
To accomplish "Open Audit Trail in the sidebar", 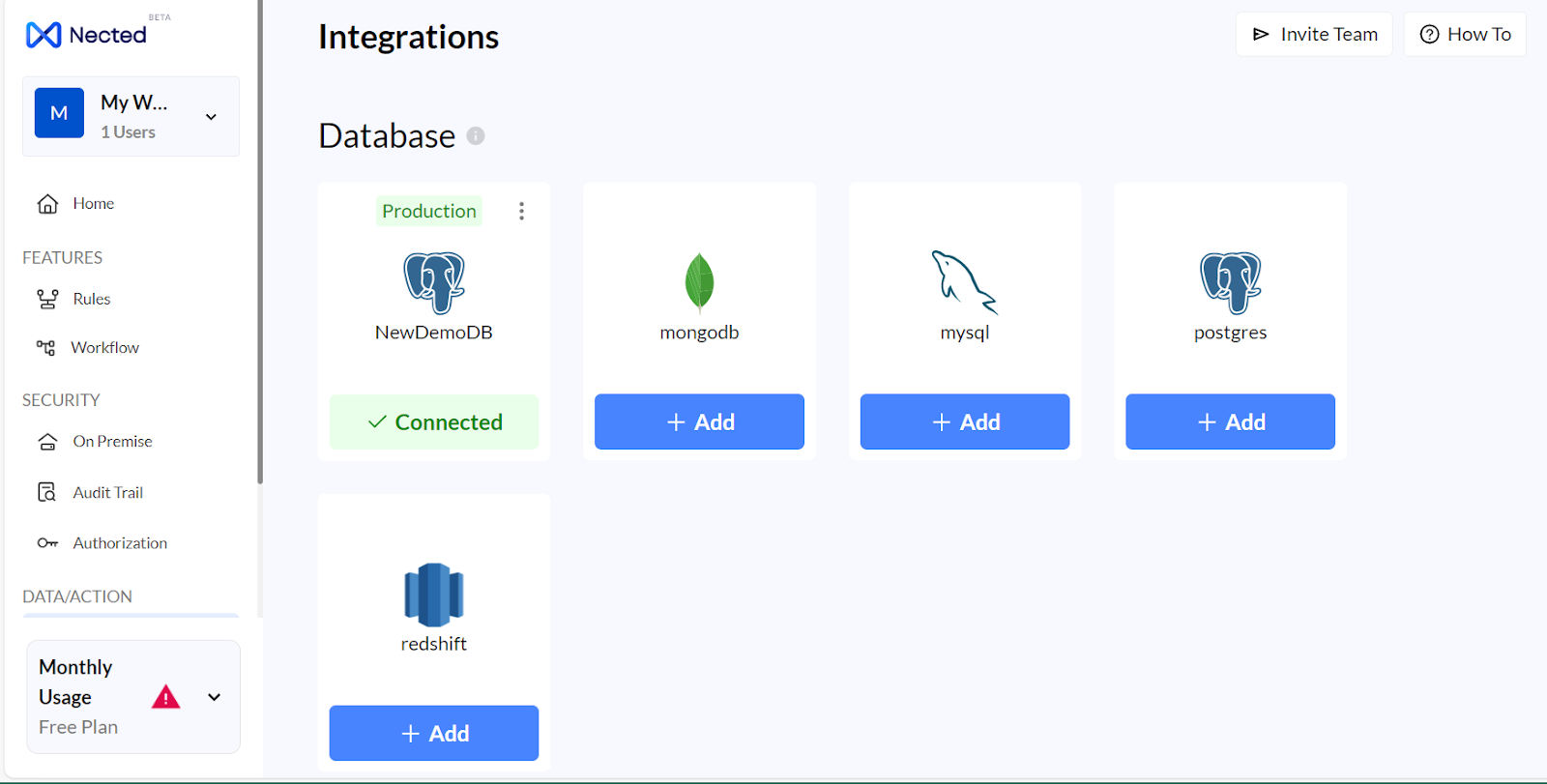I will pos(107,493).
